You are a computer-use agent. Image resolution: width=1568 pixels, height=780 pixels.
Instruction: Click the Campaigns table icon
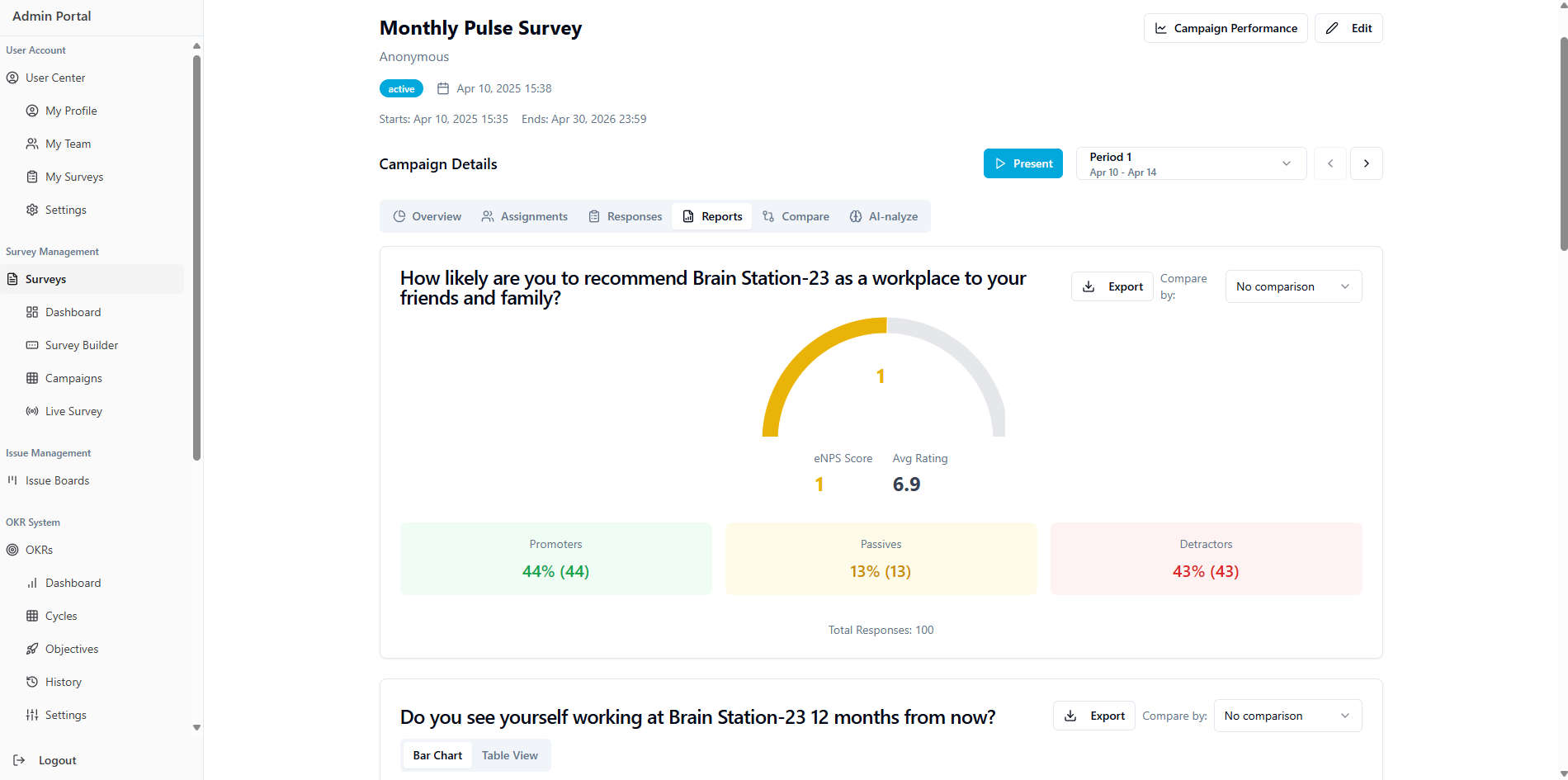pos(32,378)
